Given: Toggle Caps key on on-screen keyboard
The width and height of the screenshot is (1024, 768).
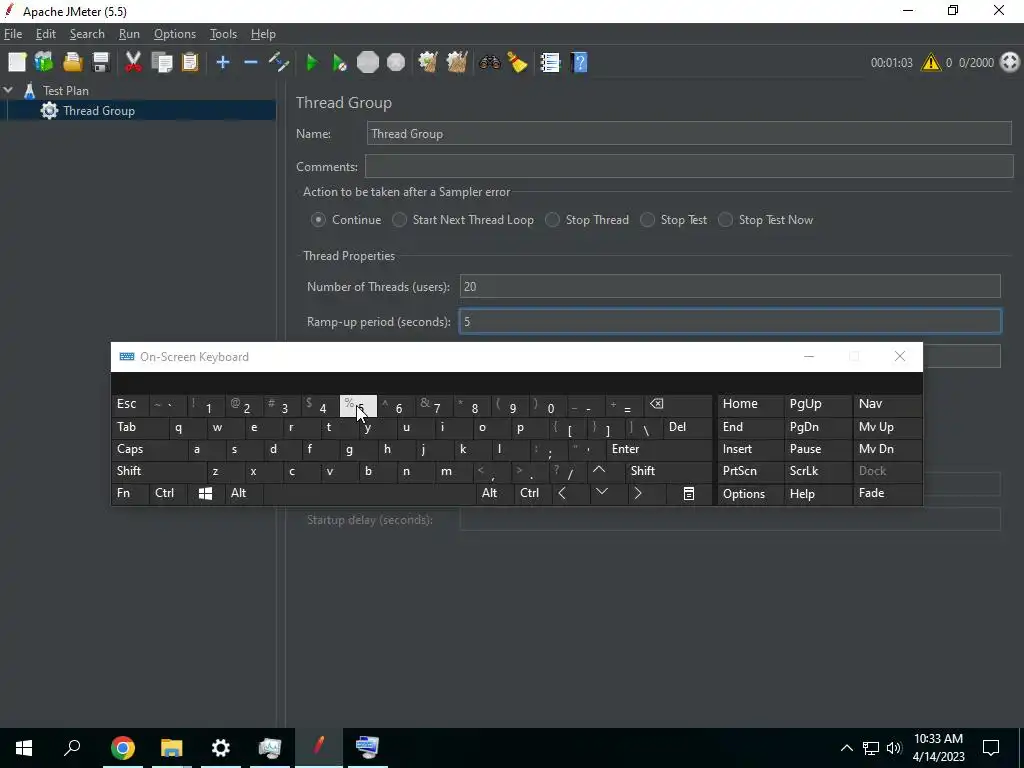Looking at the screenshot, I should coord(149,449).
